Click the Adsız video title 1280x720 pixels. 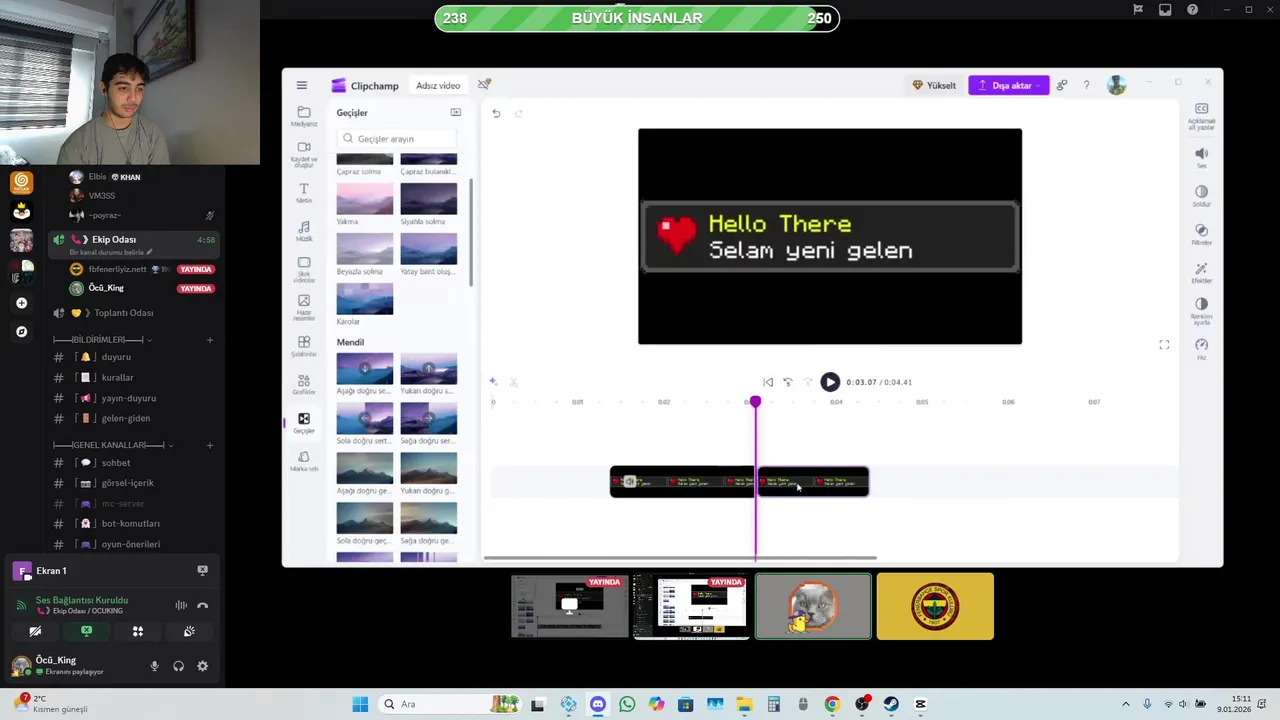(438, 85)
